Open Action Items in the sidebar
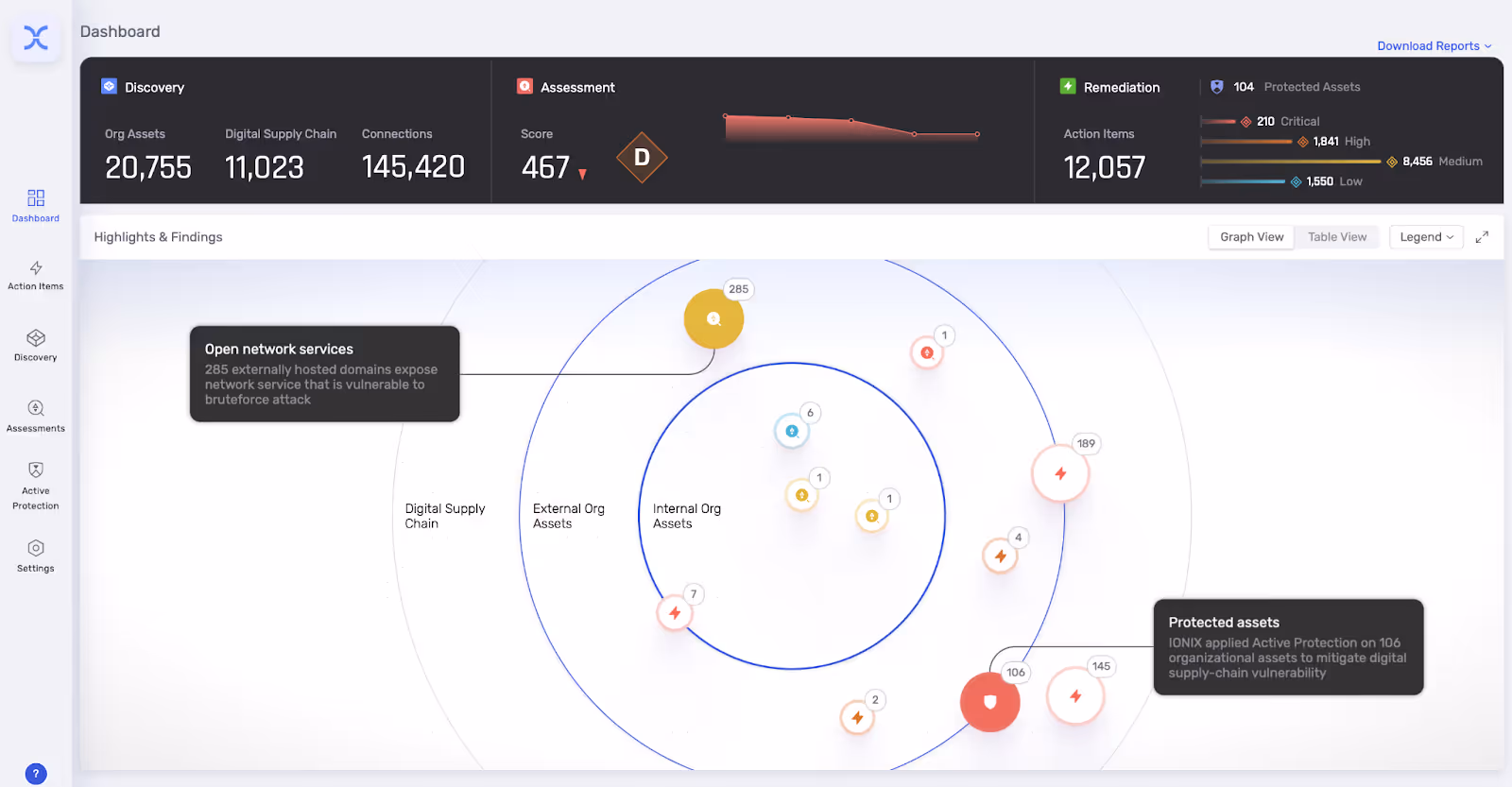Image resolution: width=1512 pixels, height=787 pixels. tap(36, 276)
